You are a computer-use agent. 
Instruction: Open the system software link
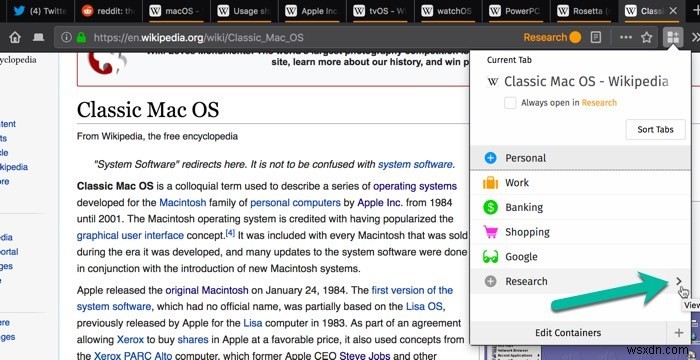tap(415, 164)
